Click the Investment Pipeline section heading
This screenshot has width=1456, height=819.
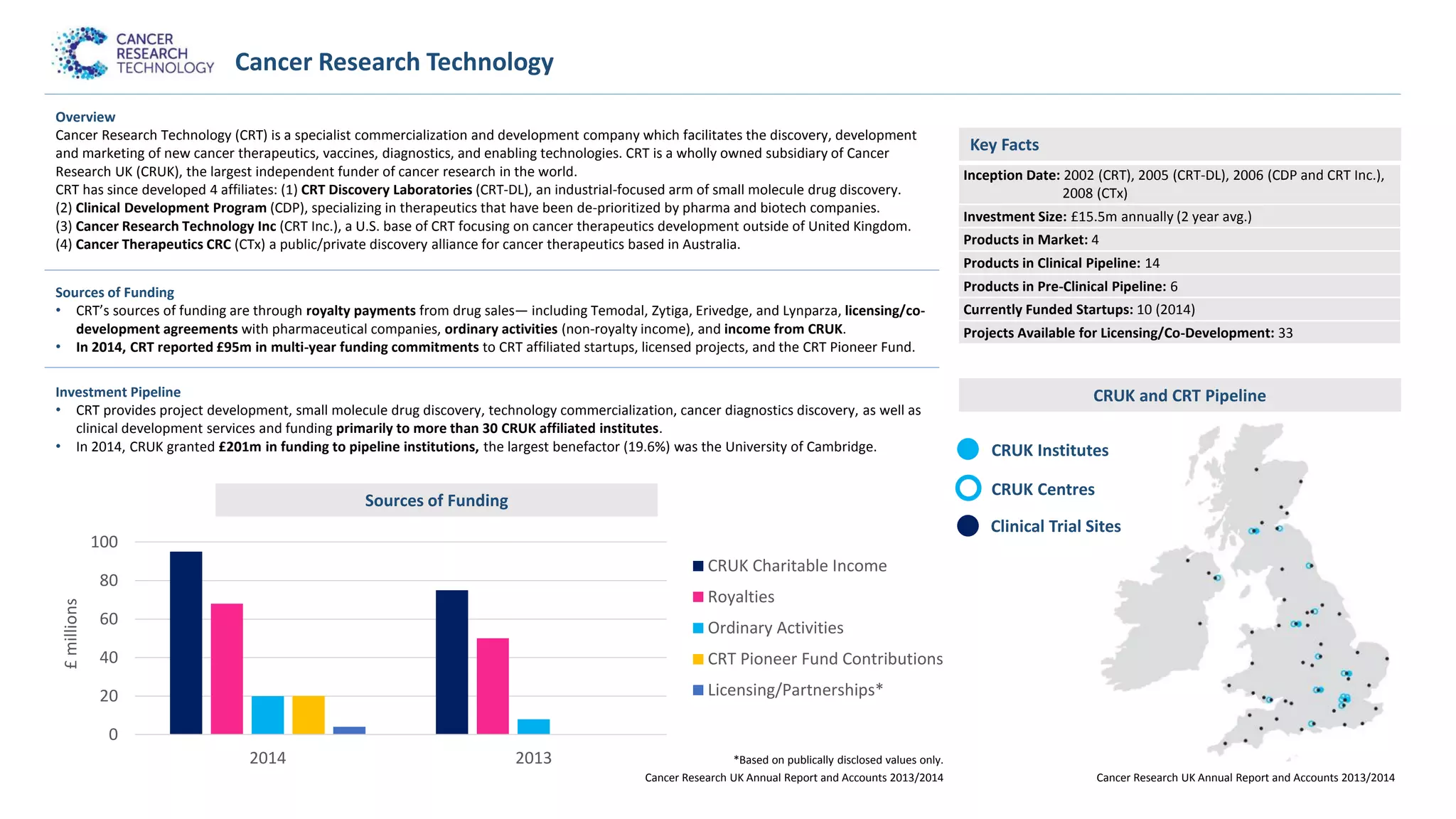118,392
